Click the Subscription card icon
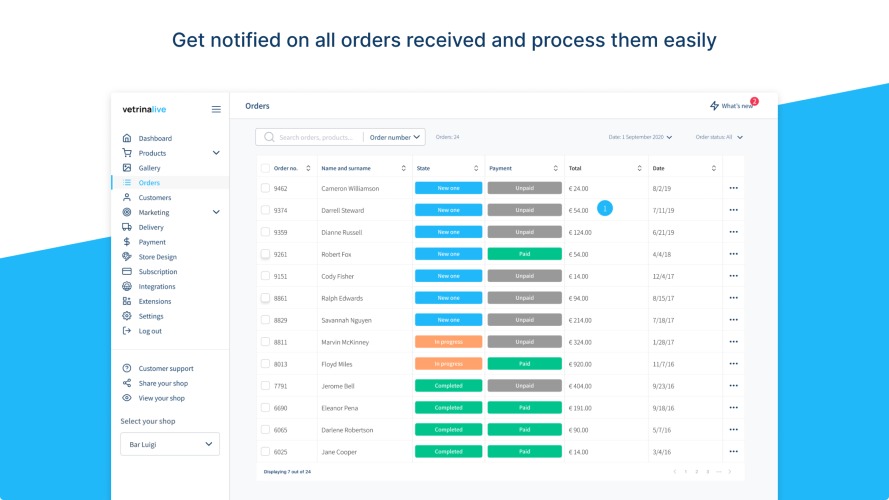The height and width of the screenshot is (500, 889). click(x=127, y=271)
